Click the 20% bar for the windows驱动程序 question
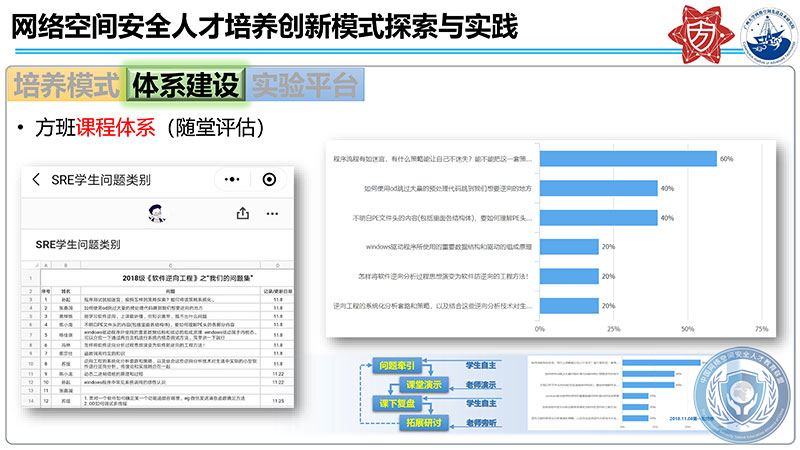This screenshot has width=800, height=450. [x=569, y=246]
